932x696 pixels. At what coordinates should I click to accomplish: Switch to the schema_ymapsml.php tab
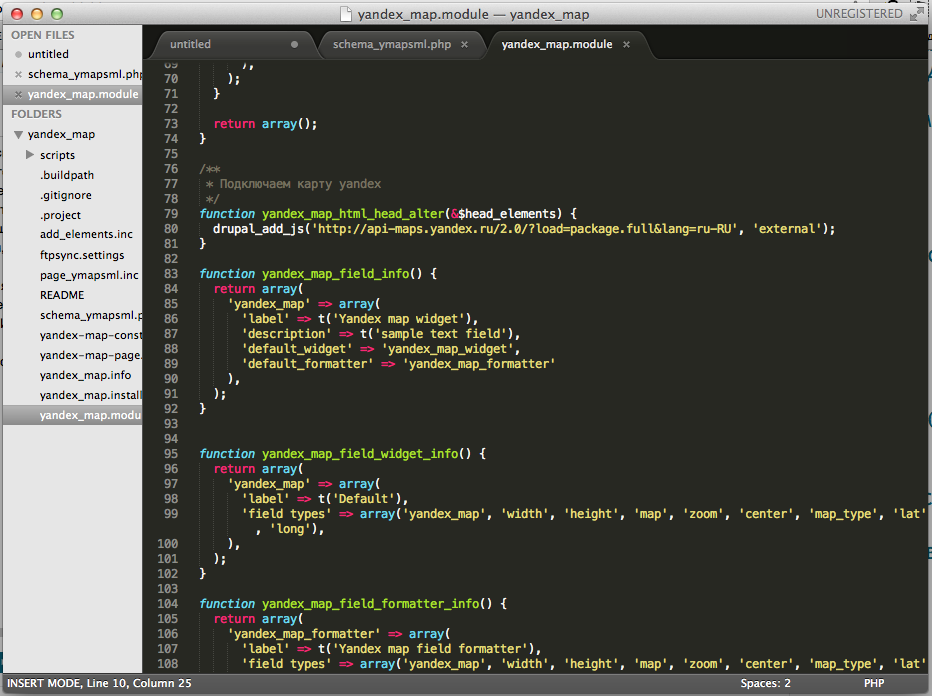coord(392,45)
